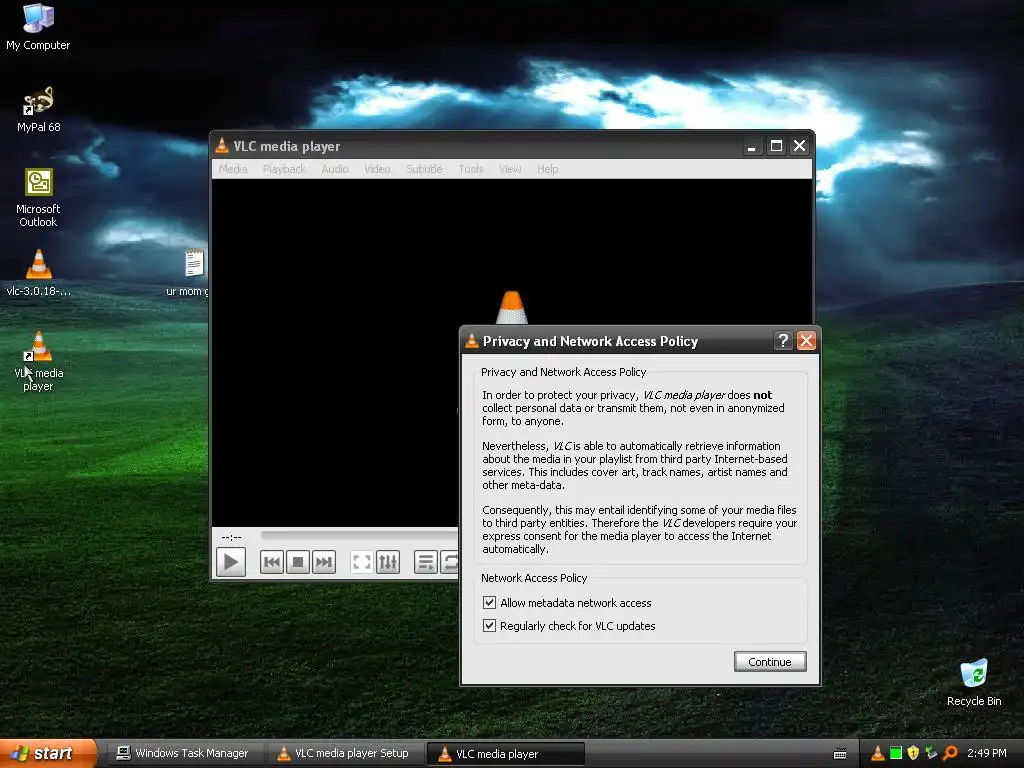This screenshot has width=1024, height=768.
Task: Click the Previous media button in VLC
Action: pos(272,562)
